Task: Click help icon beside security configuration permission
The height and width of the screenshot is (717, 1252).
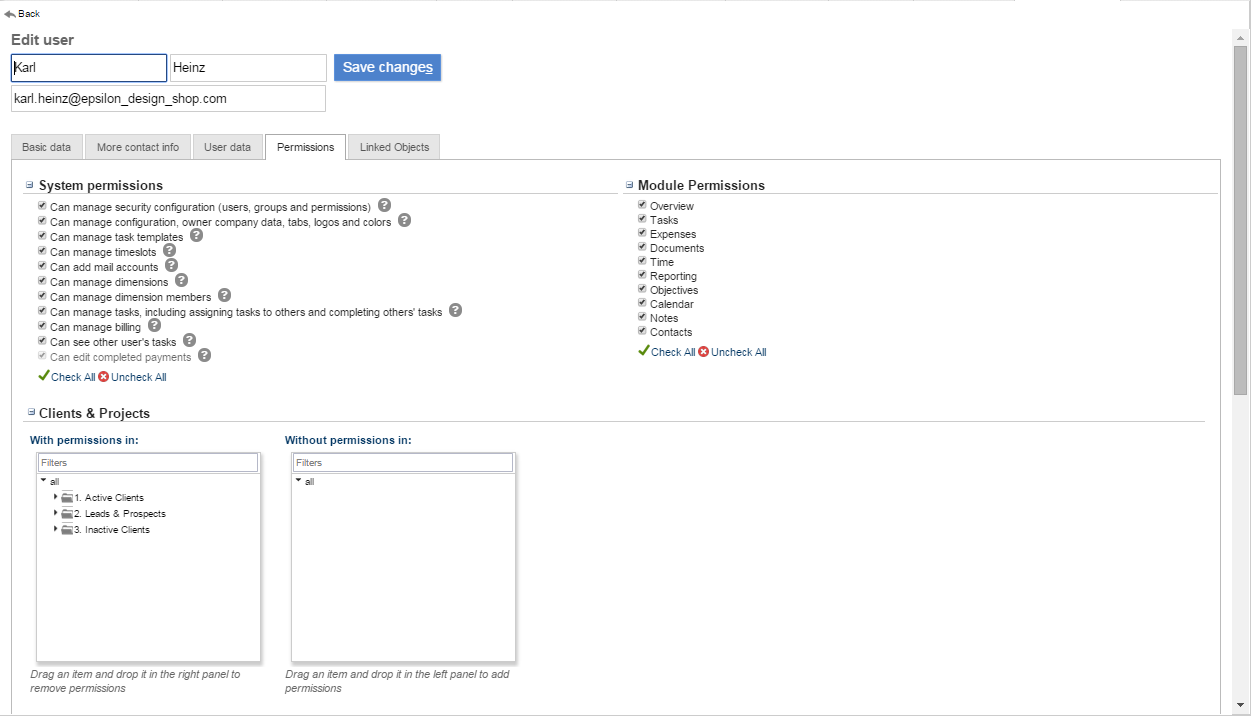Action: 384,206
